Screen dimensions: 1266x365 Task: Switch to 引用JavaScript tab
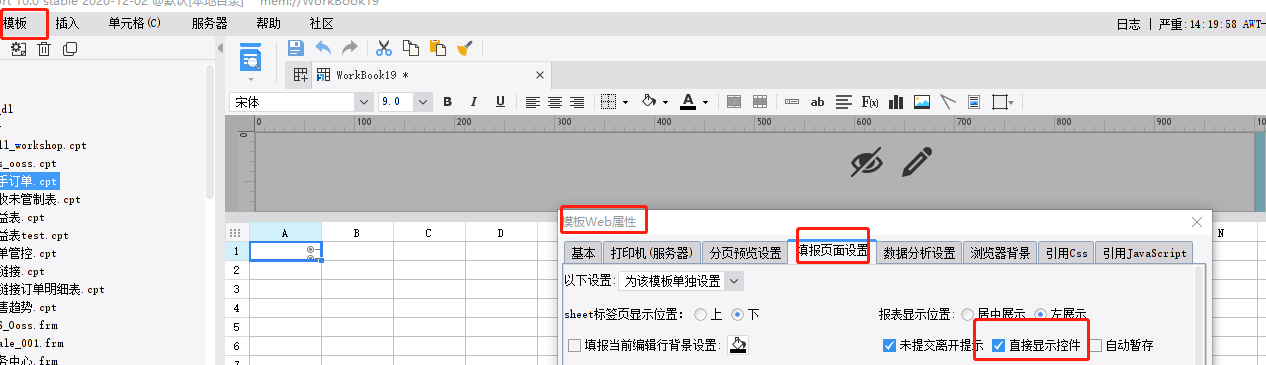tap(1144, 253)
